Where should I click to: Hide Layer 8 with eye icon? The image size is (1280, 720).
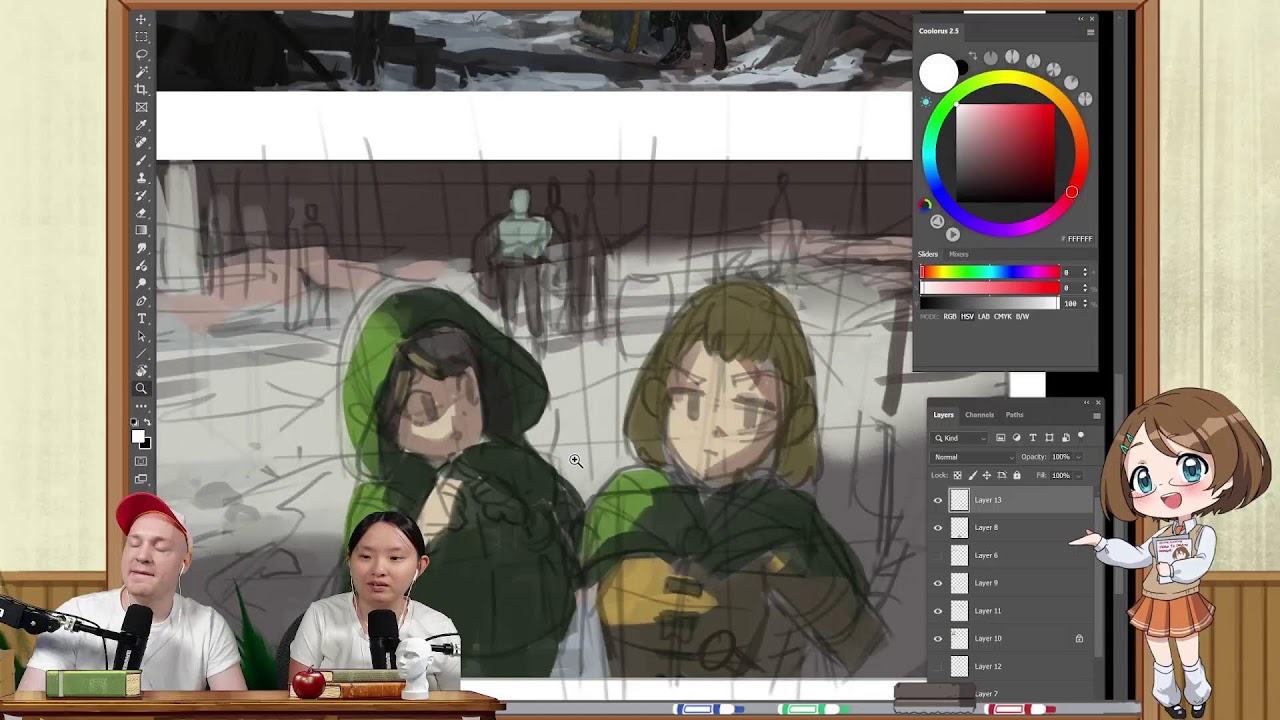938,527
